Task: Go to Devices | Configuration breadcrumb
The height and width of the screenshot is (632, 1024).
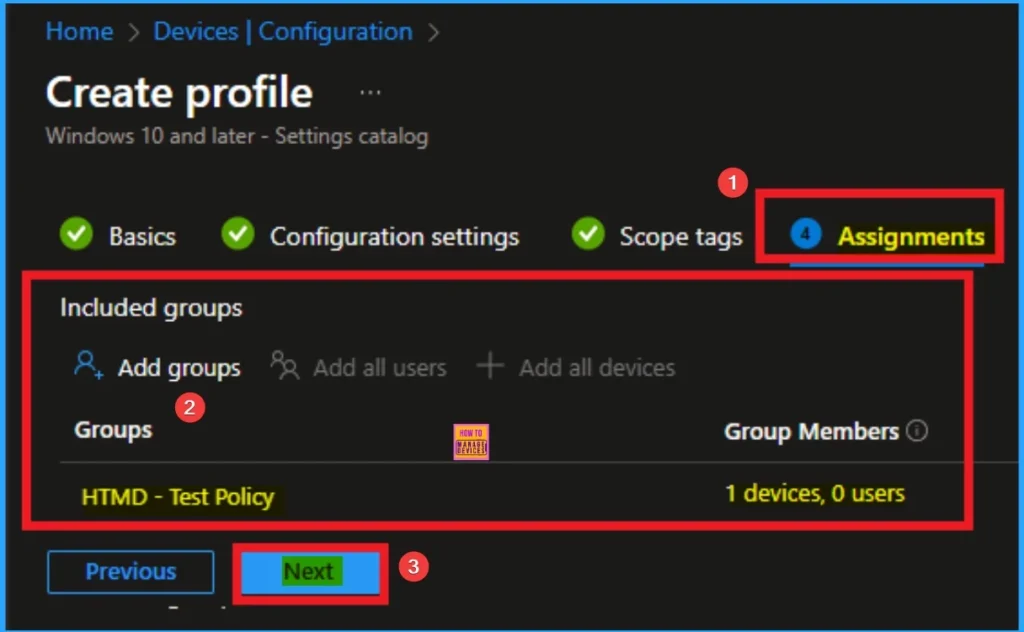Action: 282,31
